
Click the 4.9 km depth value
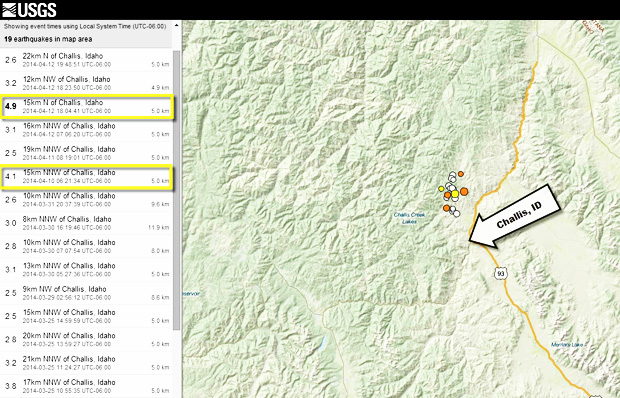(x=160, y=88)
